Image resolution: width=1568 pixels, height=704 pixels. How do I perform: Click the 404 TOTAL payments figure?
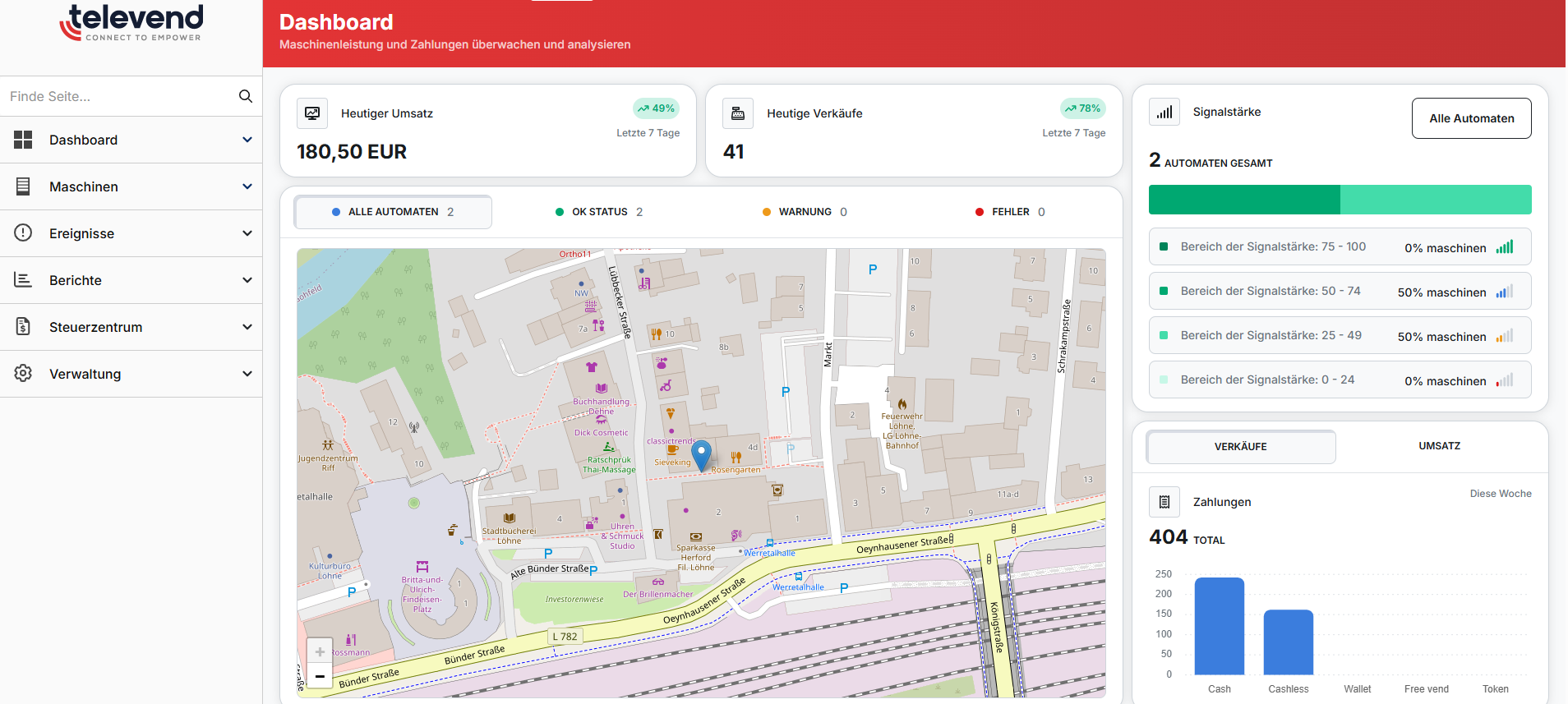1187,537
